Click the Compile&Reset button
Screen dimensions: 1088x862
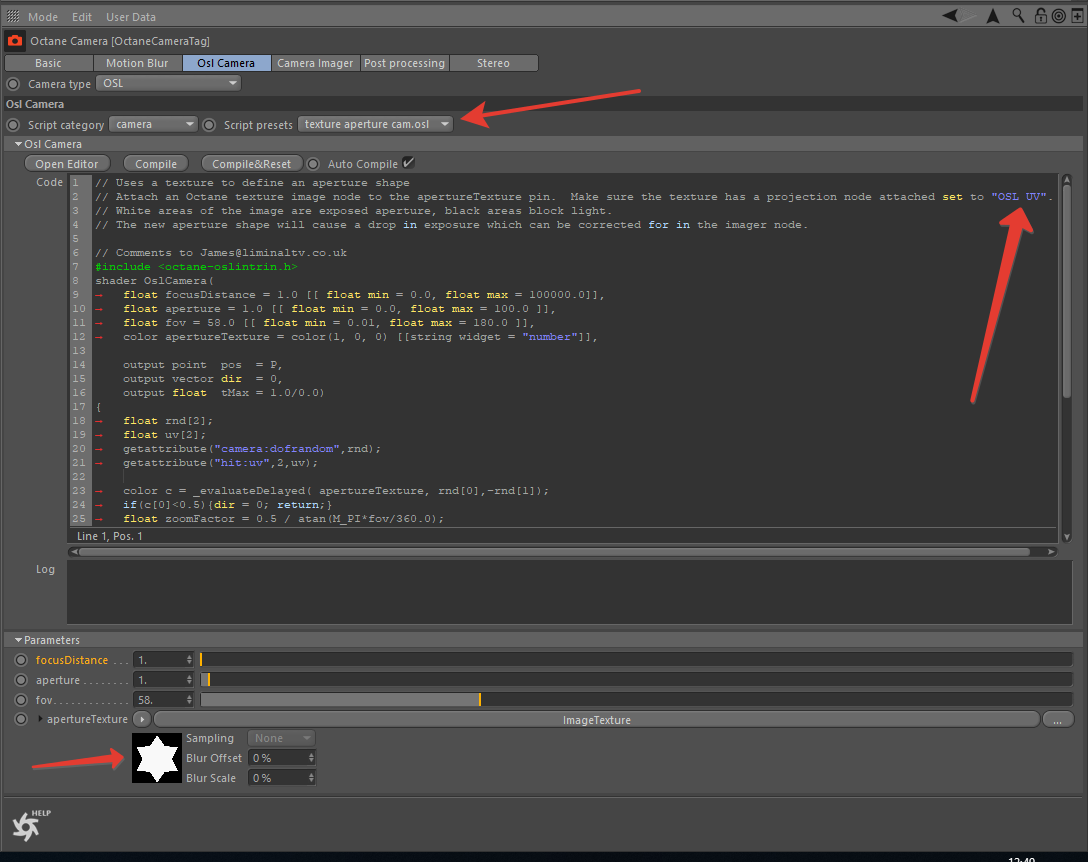click(x=252, y=164)
